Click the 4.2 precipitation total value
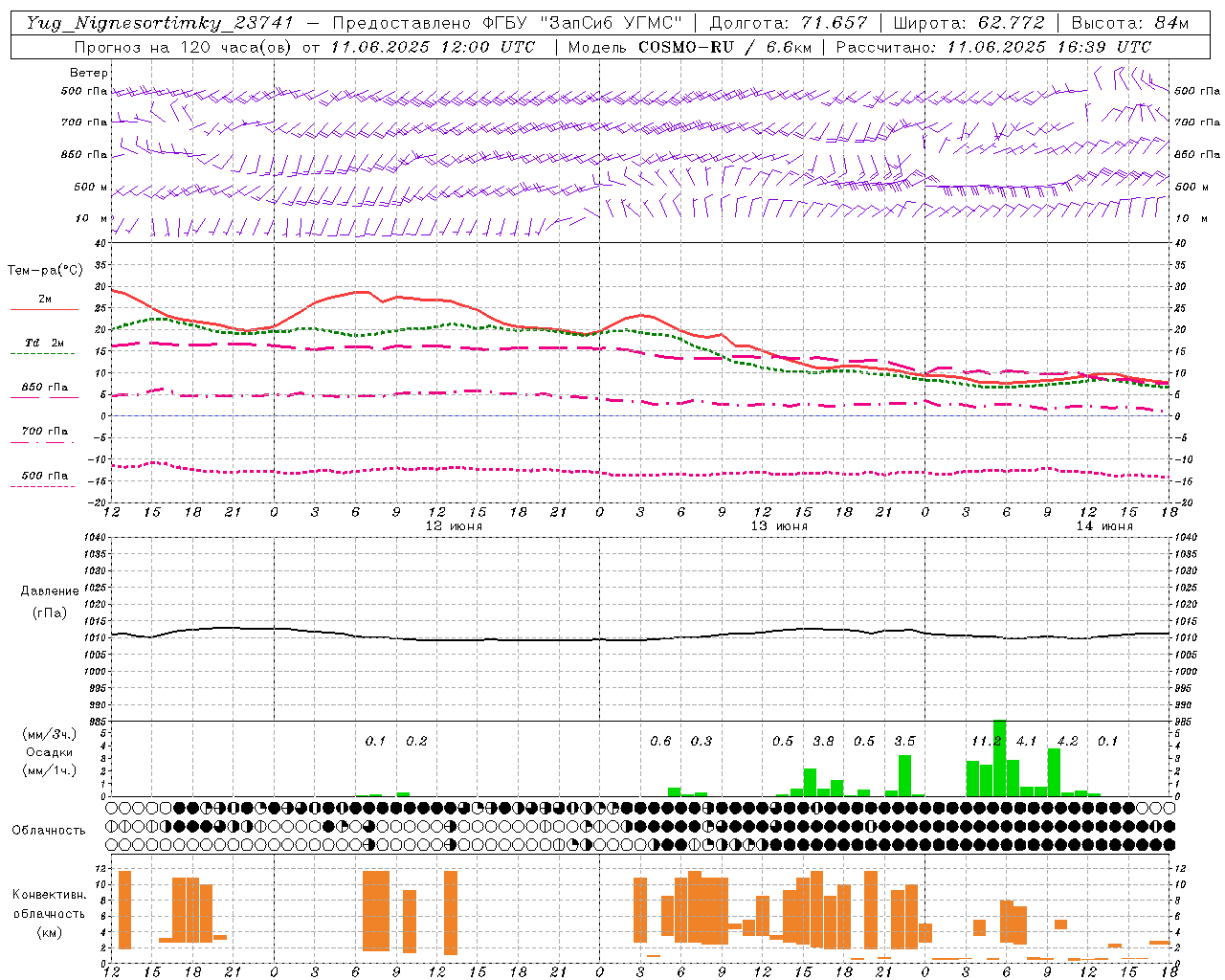The image size is (1225, 980). click(1067, 741)
